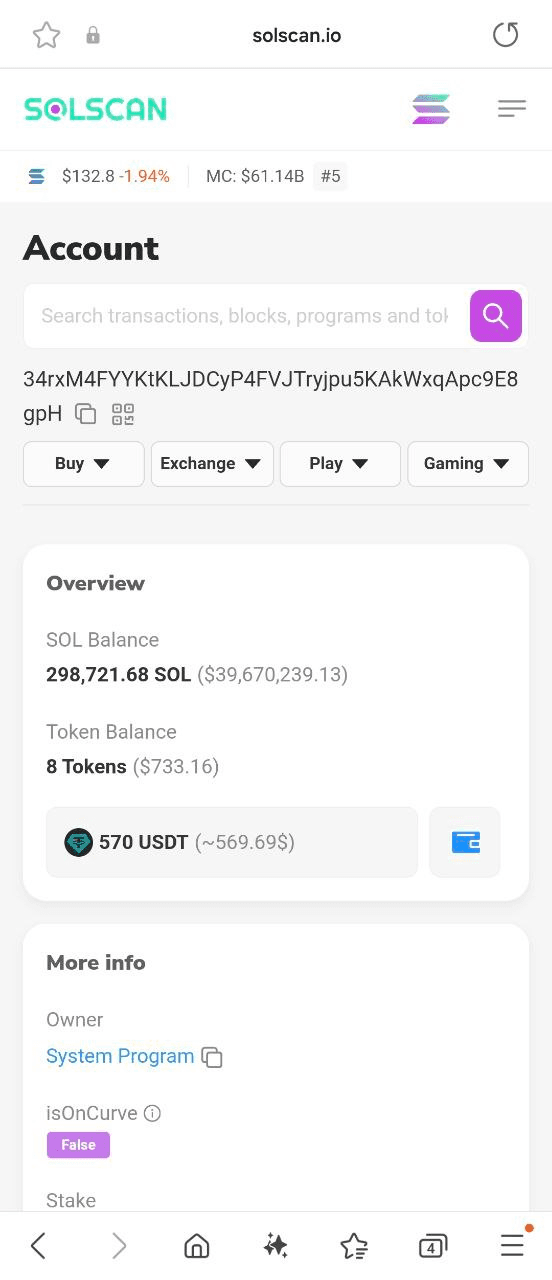Open the System Program link
The width and height of the screenshot is (552, 1280).
pyautogui.click(x=120, y=1056)
